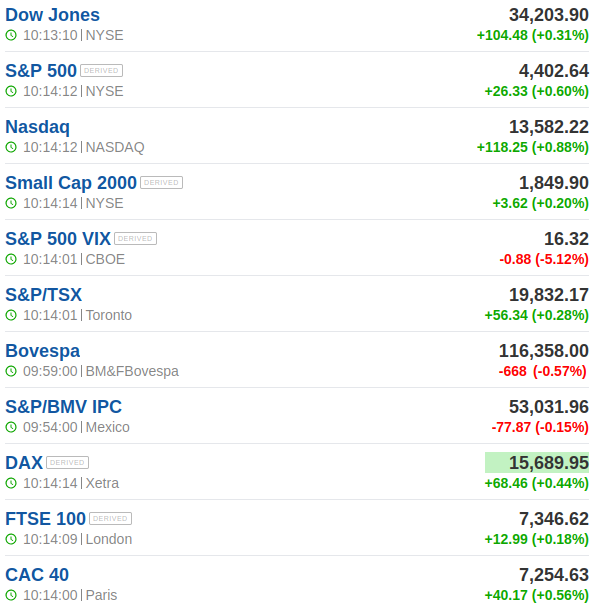The height and width of the screenshot is (609, 601).
Task: Open the CAC 40 index link
Action: click(37, 575)
